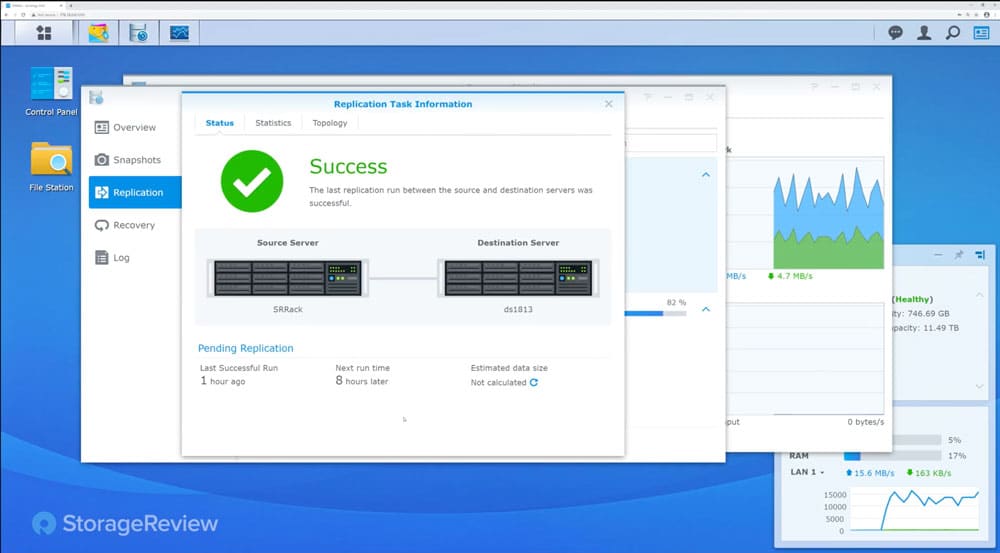Click the '8 hours later' next run value

click(362, 381)
